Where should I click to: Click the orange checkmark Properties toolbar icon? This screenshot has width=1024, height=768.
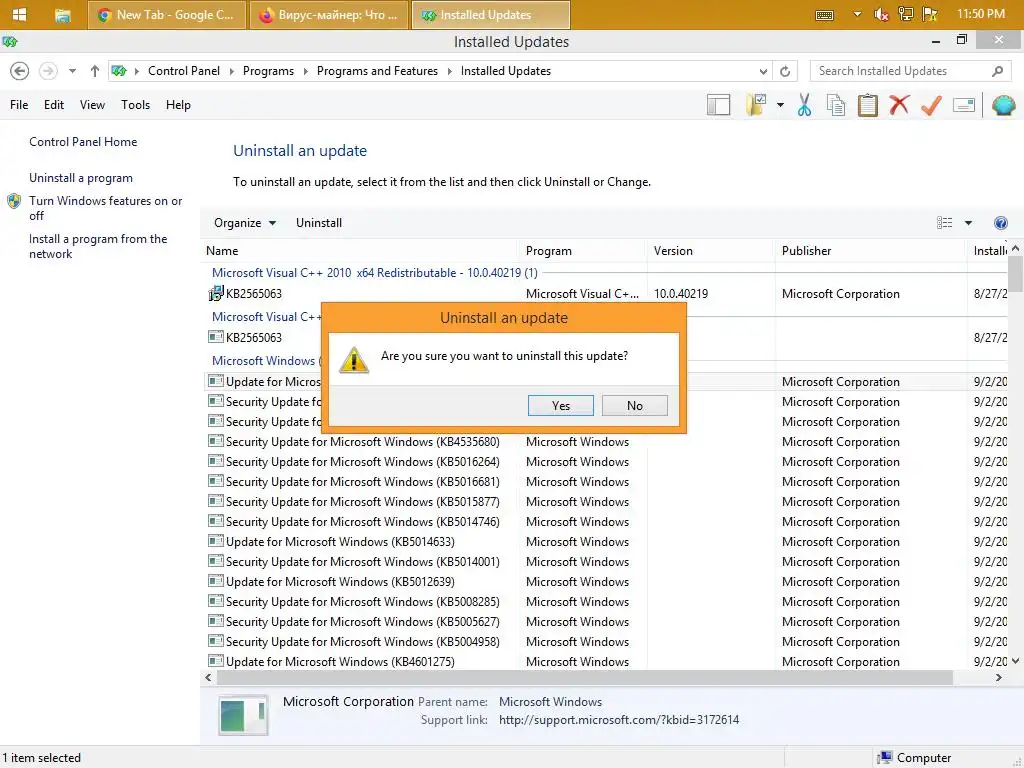tap(931, 105)
